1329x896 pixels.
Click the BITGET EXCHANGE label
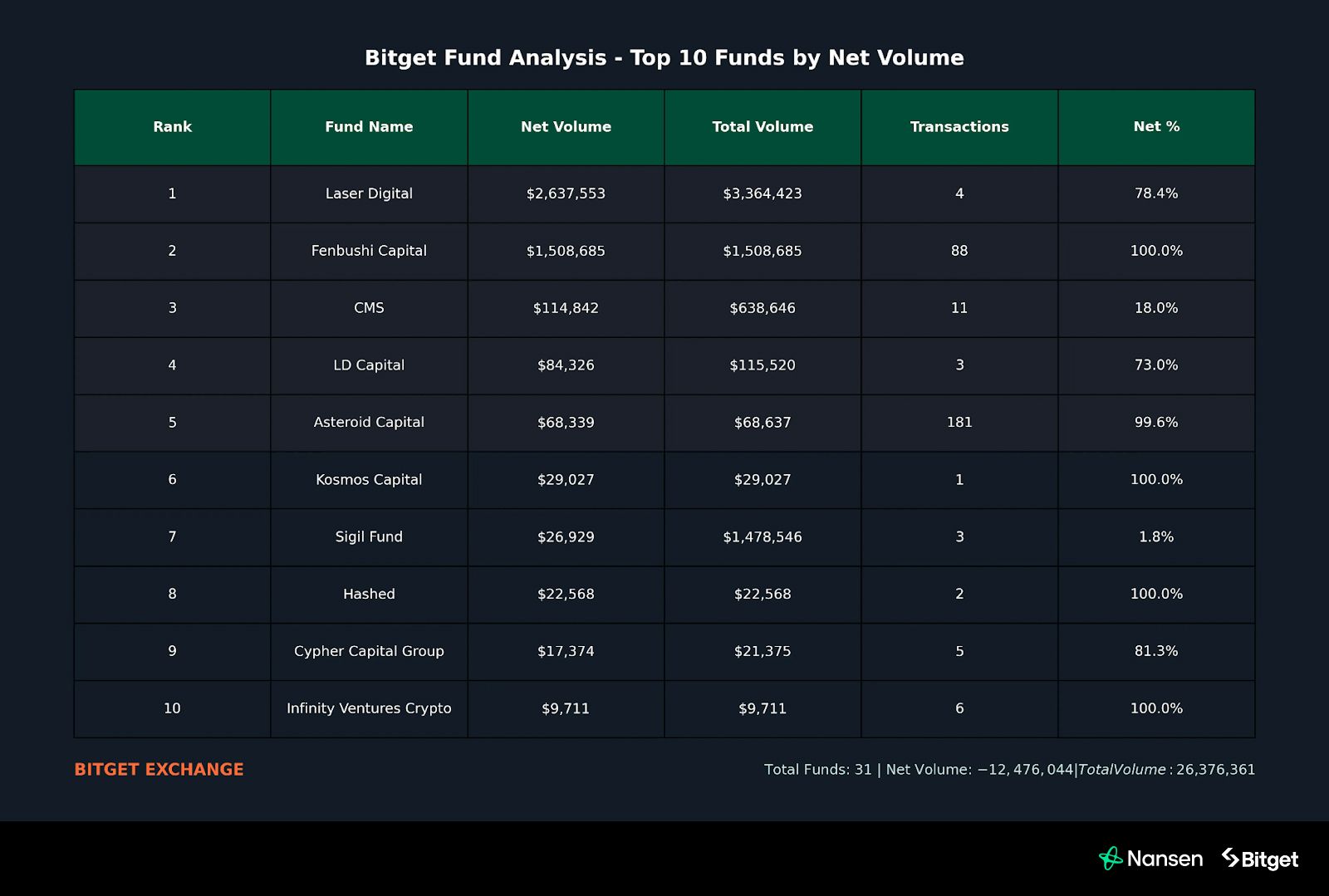pyautogui.click(x=159, y=770)
